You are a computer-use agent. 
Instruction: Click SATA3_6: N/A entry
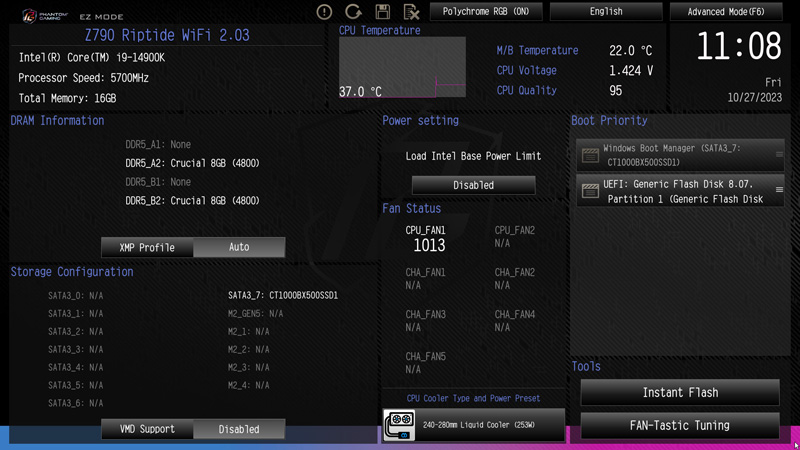76,403
